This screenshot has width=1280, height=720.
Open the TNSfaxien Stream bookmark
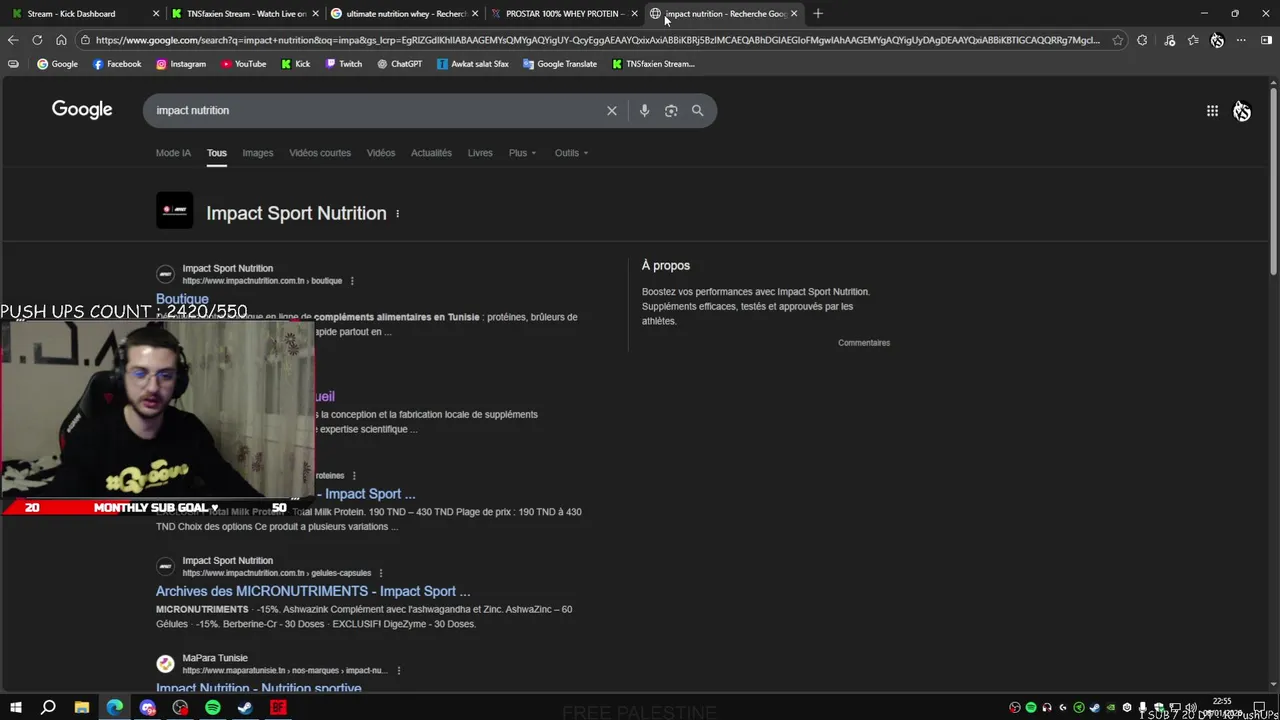[653, 64]
